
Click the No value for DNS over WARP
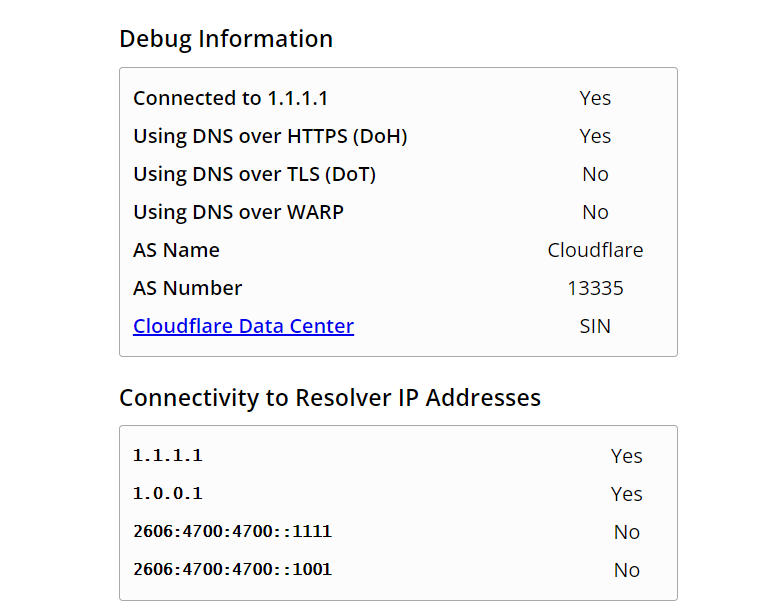595,212
